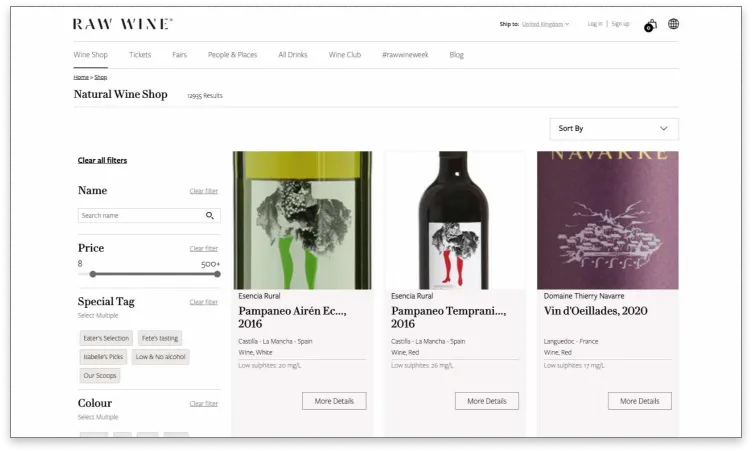The height and width of the screenshot is (452, 752).
Task: Click the Home breadcrumb link
Action: click(81, 77)
